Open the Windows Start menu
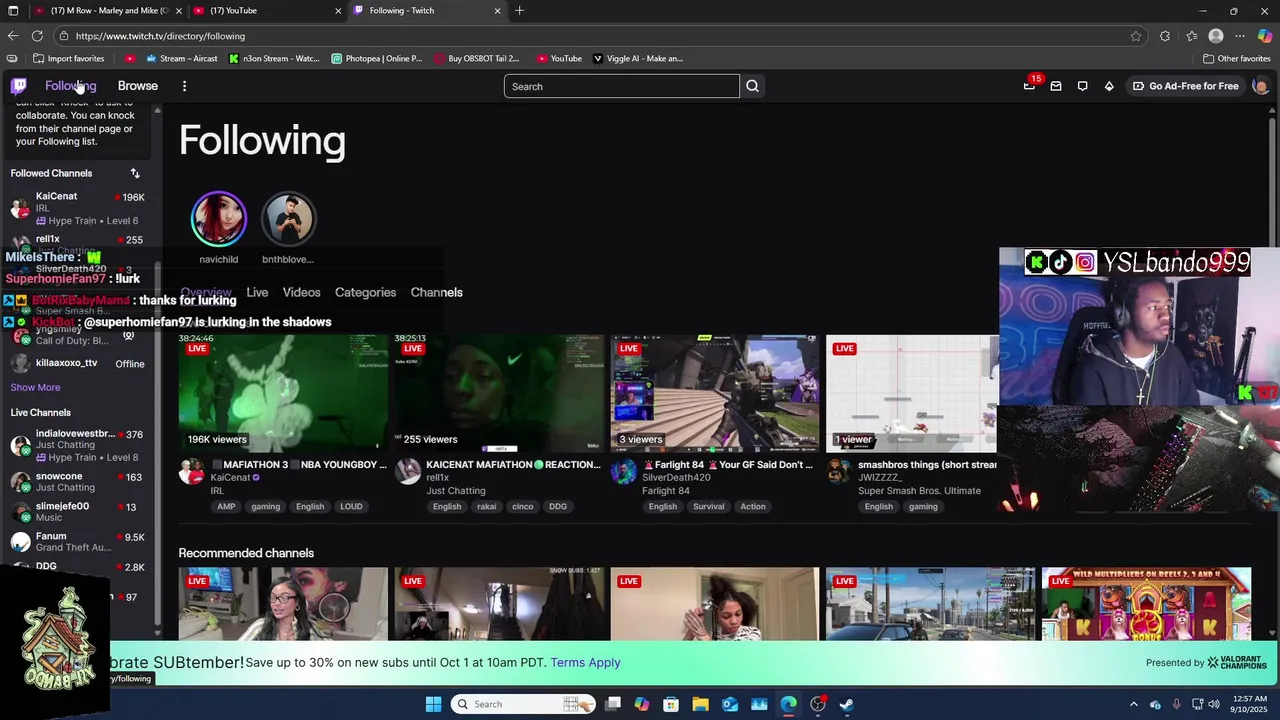1280x720 pixels. pyautogui.click(x=433, y=704)
